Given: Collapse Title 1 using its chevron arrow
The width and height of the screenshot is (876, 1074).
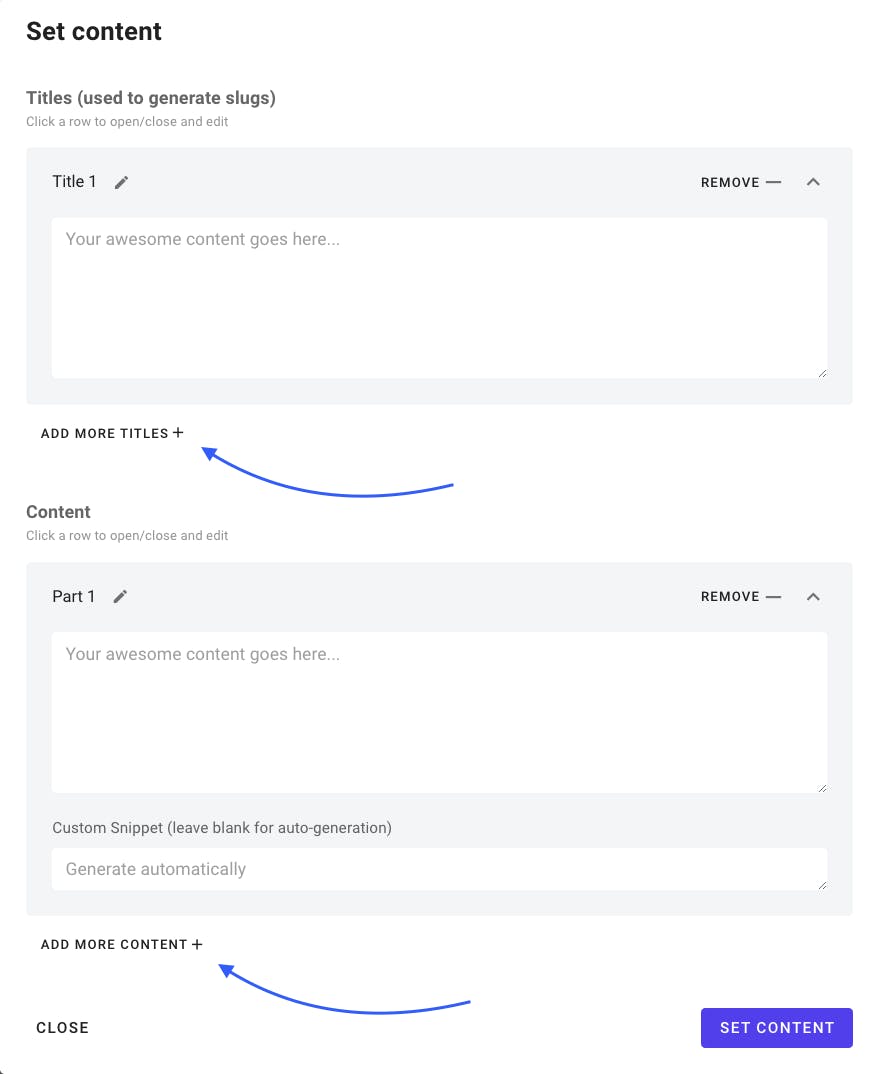Looking at the screenshot, I should tap(813, 182).
